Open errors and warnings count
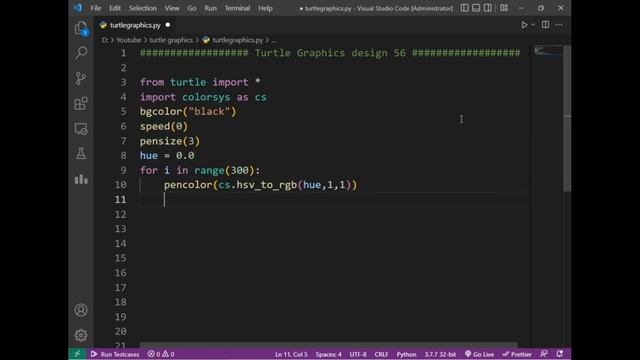640x360 pixels. 161,354
